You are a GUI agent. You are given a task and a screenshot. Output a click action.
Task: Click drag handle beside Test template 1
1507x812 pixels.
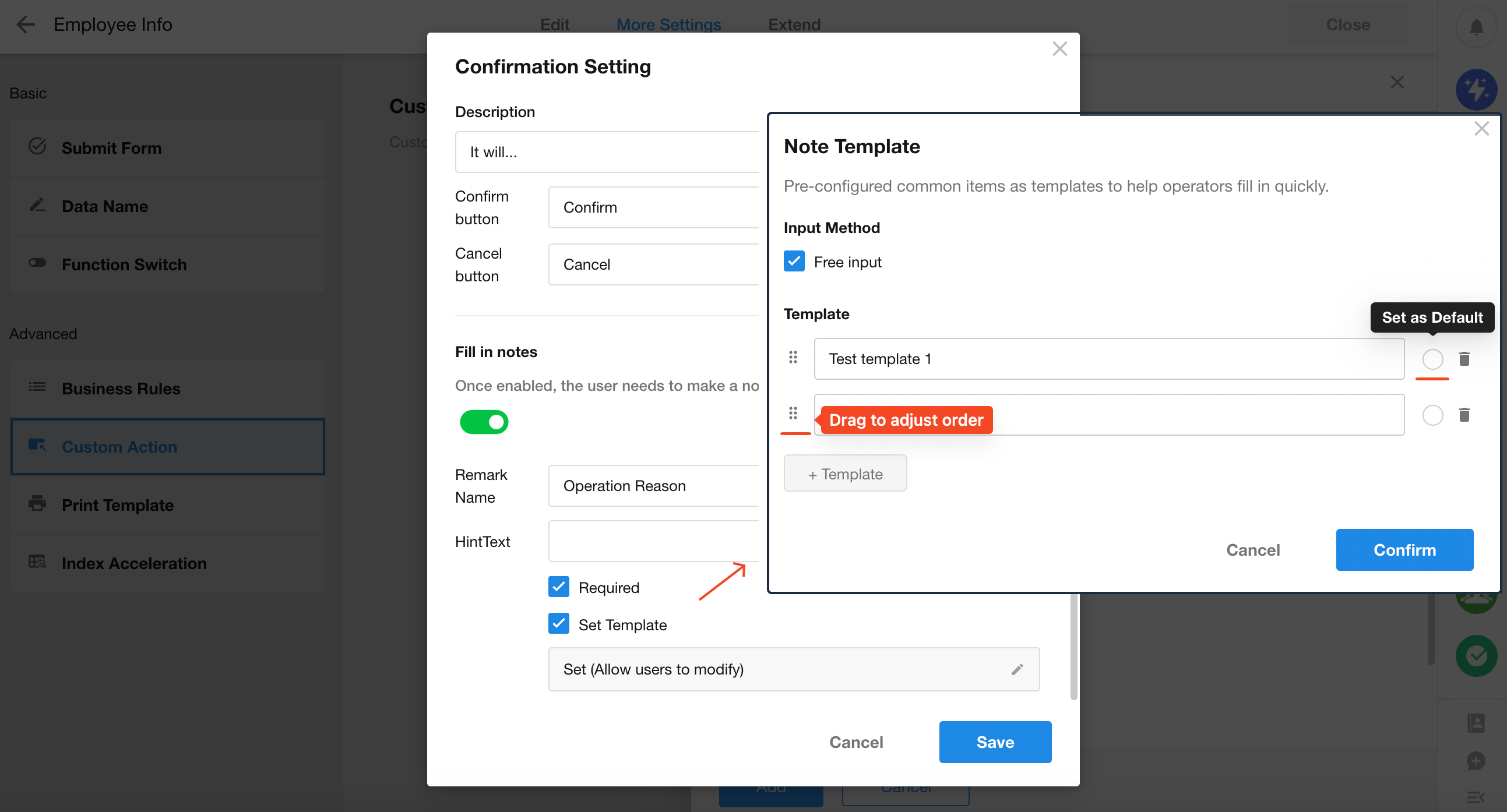[793, 357]
